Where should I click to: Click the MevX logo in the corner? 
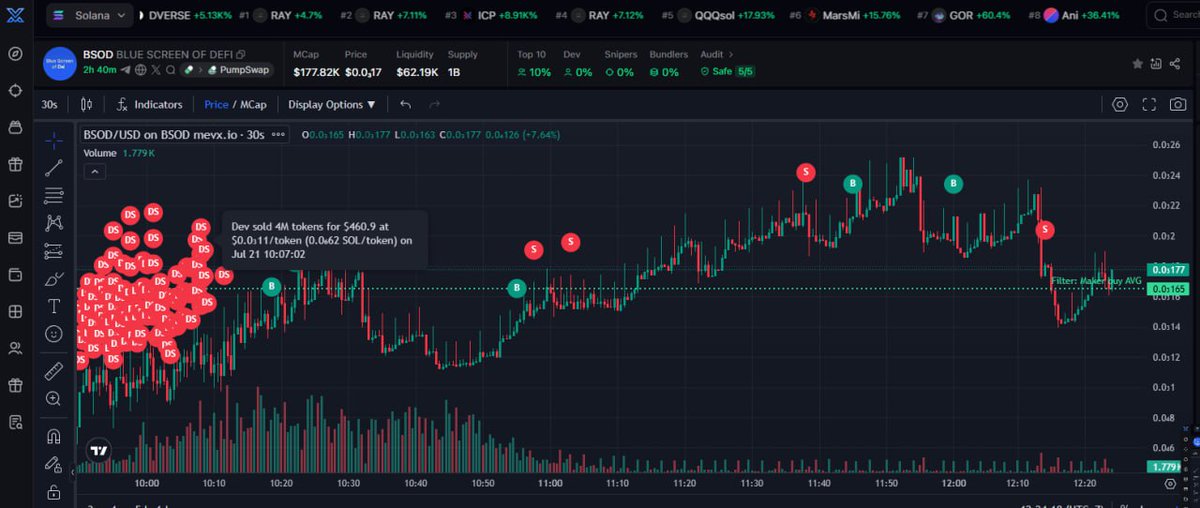pos(15,16)
